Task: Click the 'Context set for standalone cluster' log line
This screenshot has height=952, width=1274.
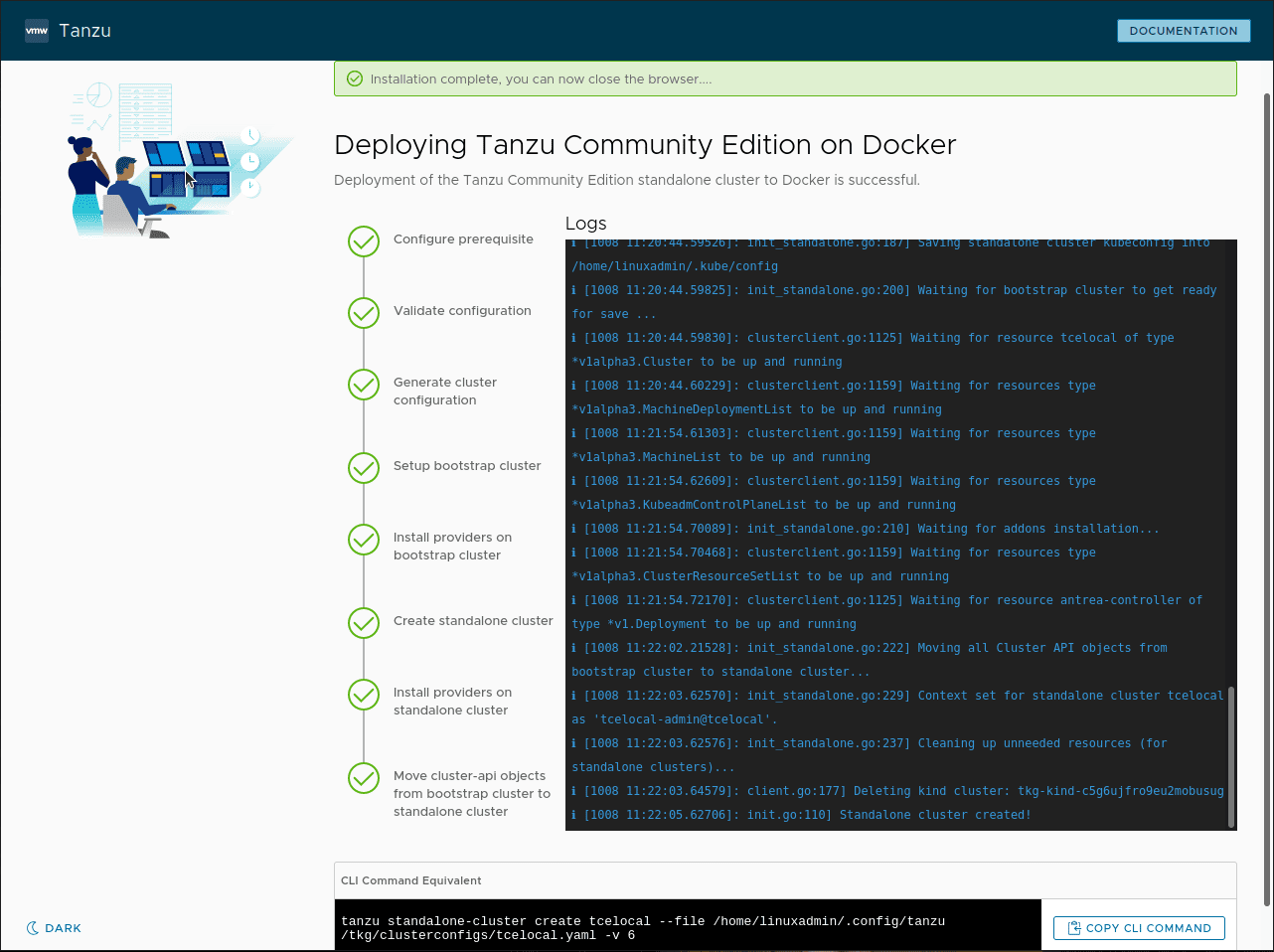Action: (x=898, y=708)
